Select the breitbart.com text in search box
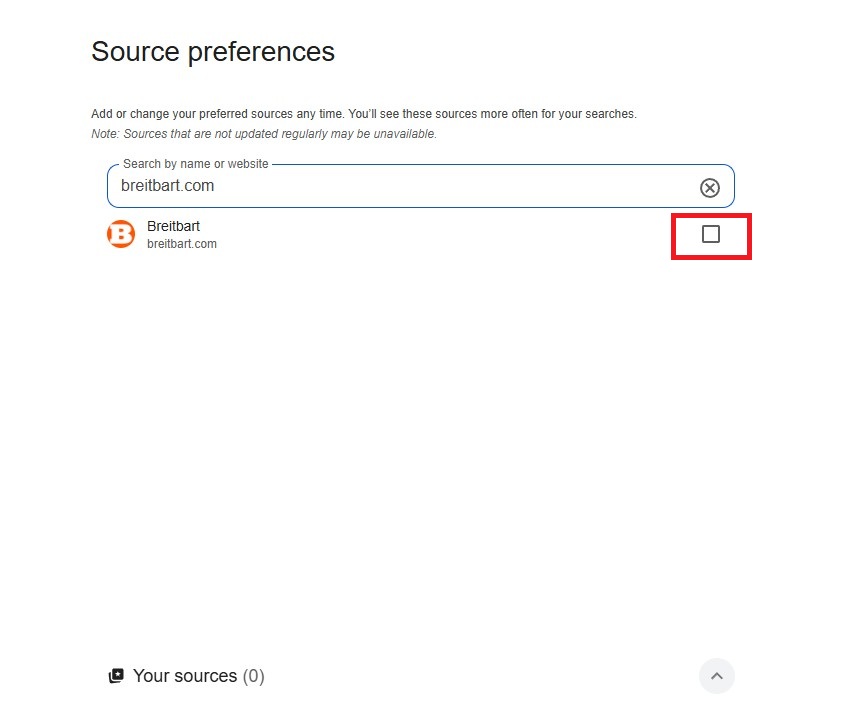Image resolution: width=841 pixels, height=703 pixels. click(167, 185)
